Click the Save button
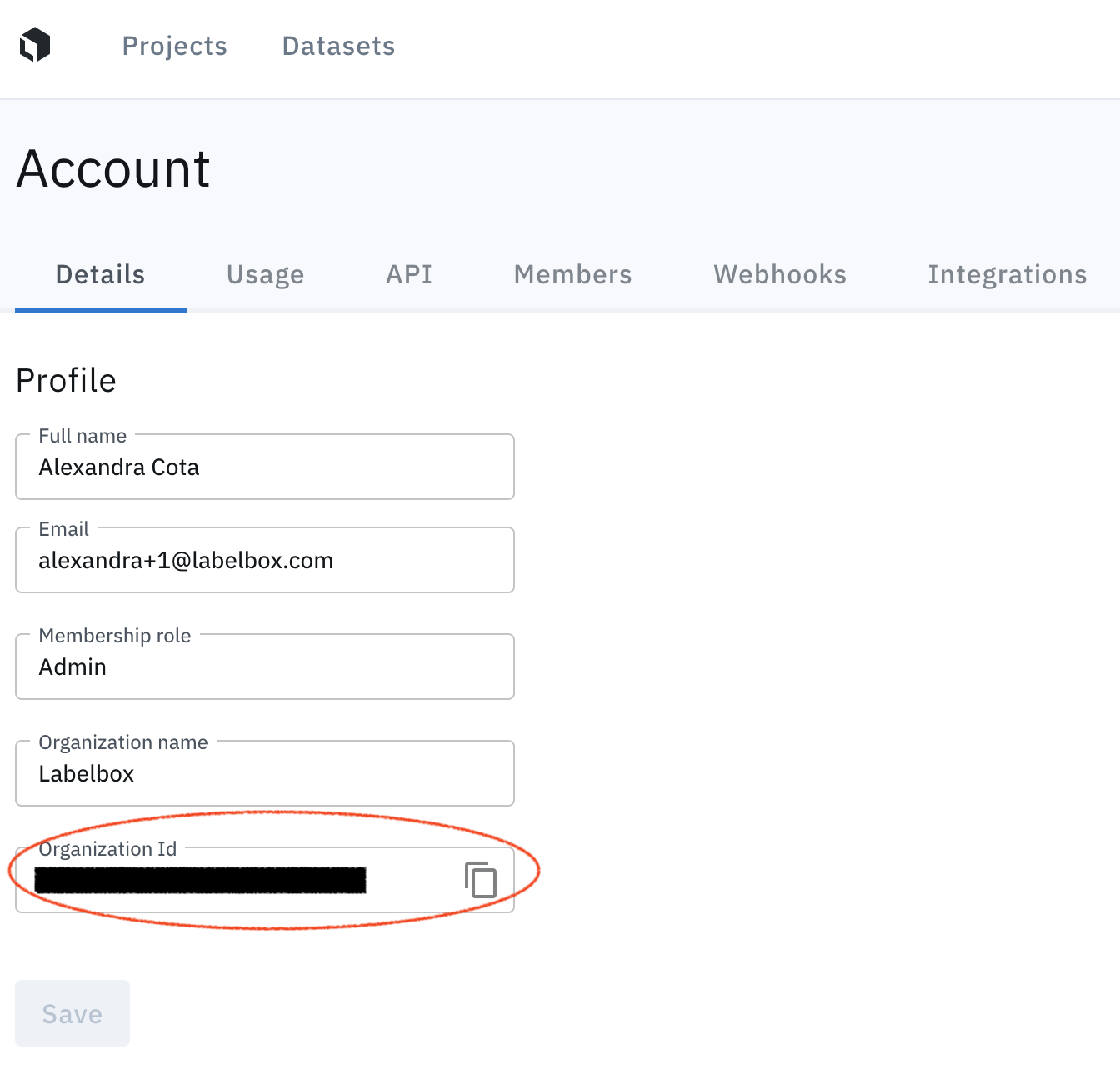The height and width of the screenshot is (1065, 1120). point(72,1013)
